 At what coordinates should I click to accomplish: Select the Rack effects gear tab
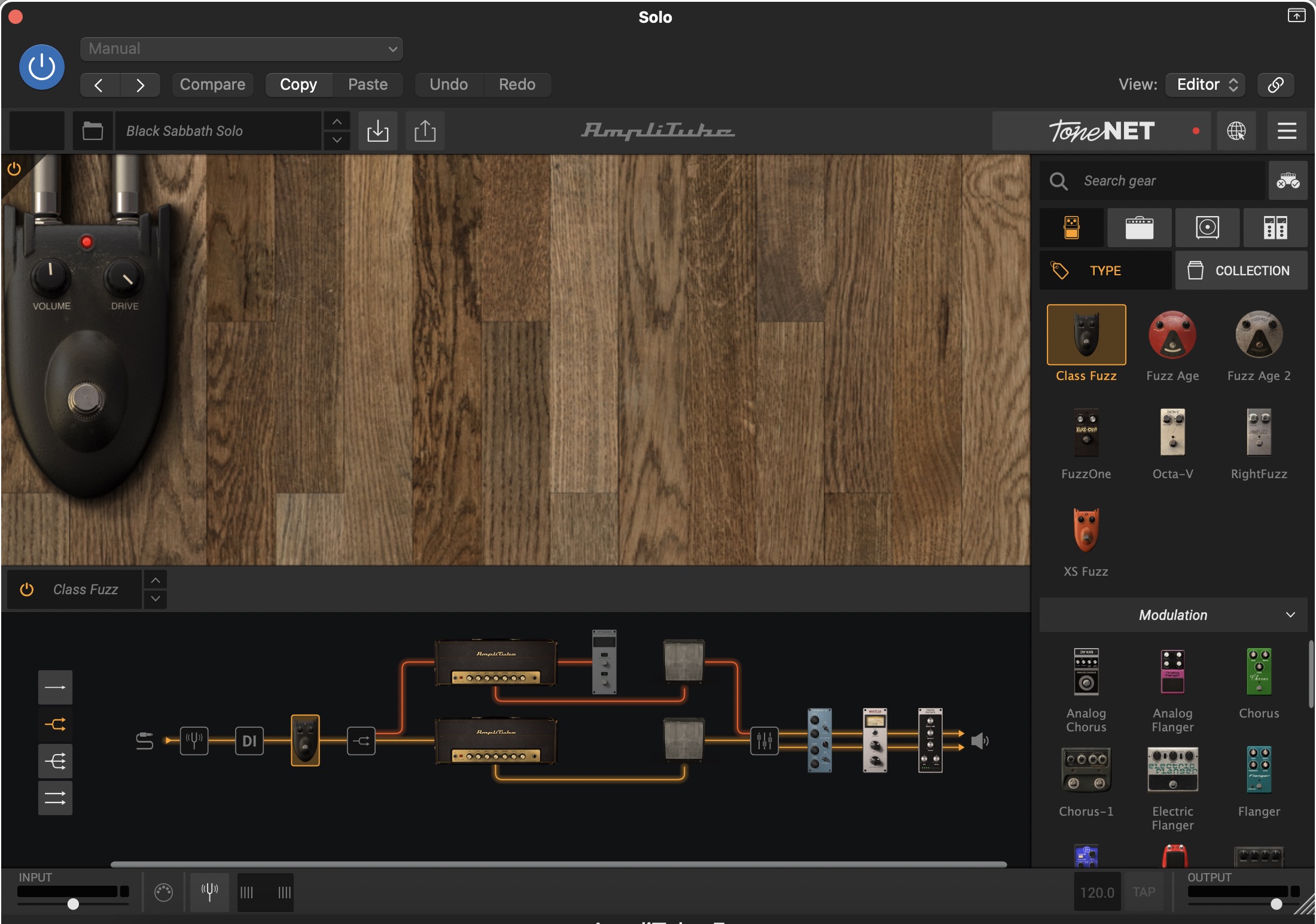[1275, 227]
